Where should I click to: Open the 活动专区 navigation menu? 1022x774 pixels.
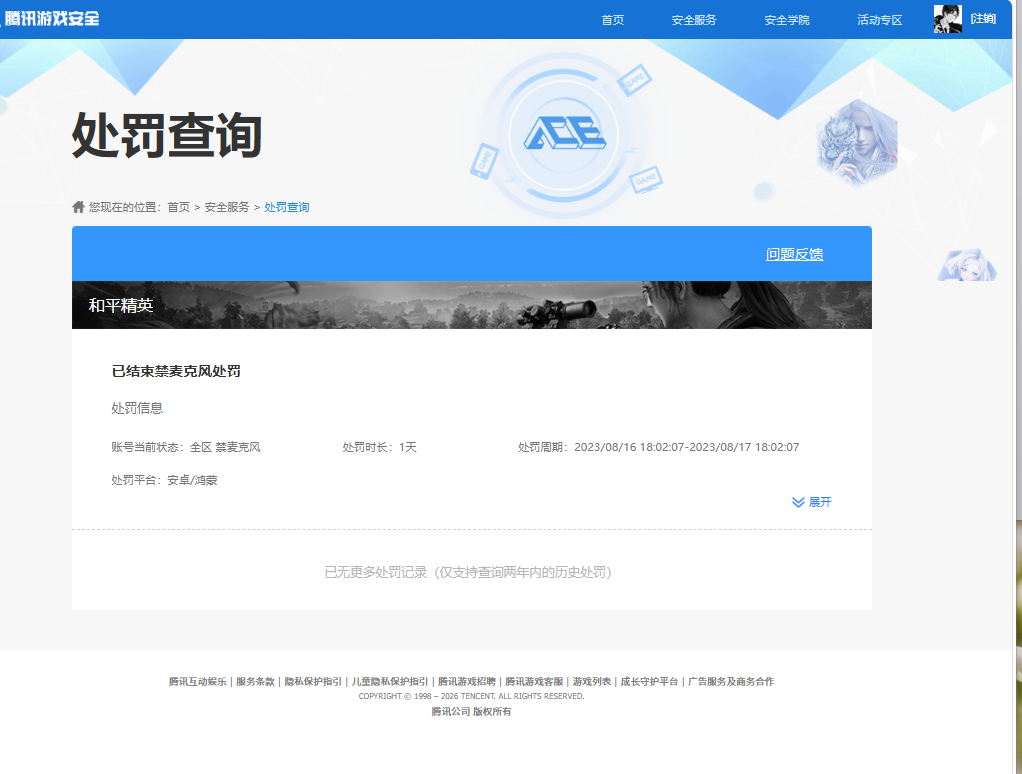click(879, 20)
